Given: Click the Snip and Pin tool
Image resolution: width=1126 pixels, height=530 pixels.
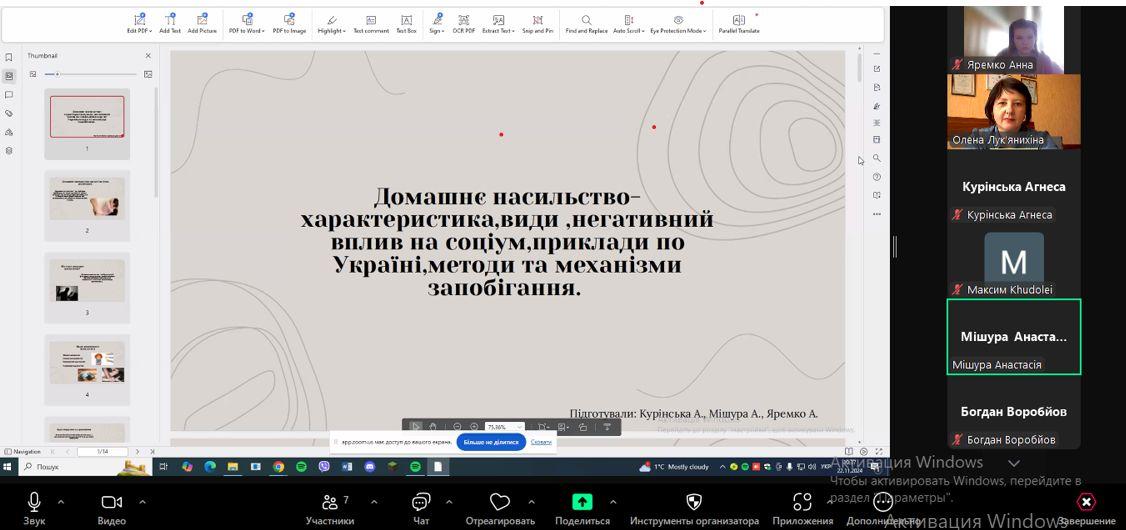Looking at the screenshot, I should [x=537, y=23].
